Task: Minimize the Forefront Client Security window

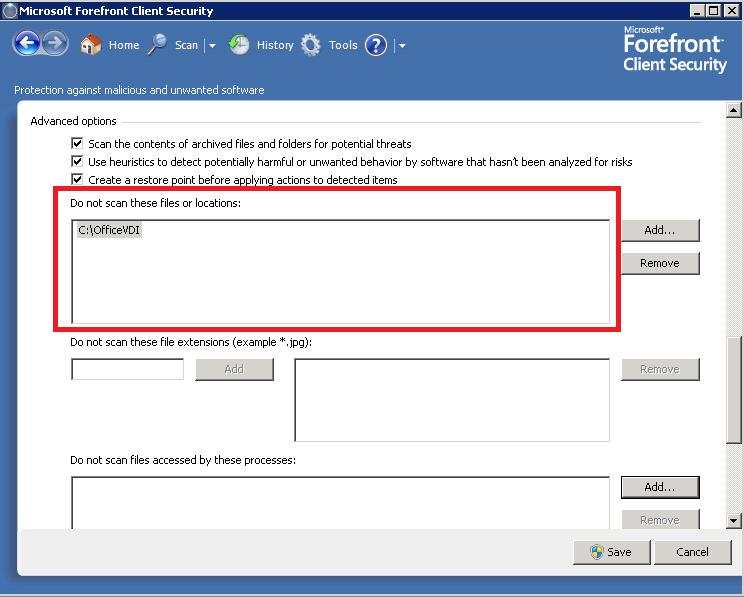Action: [697, 11]
